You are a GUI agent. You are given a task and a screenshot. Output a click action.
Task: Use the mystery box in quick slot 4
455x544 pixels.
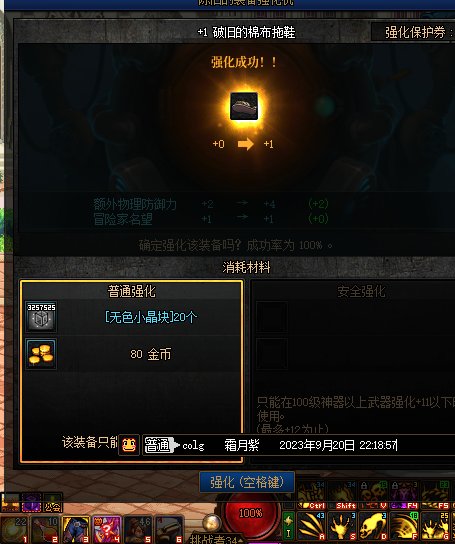(x=106, y=529)
